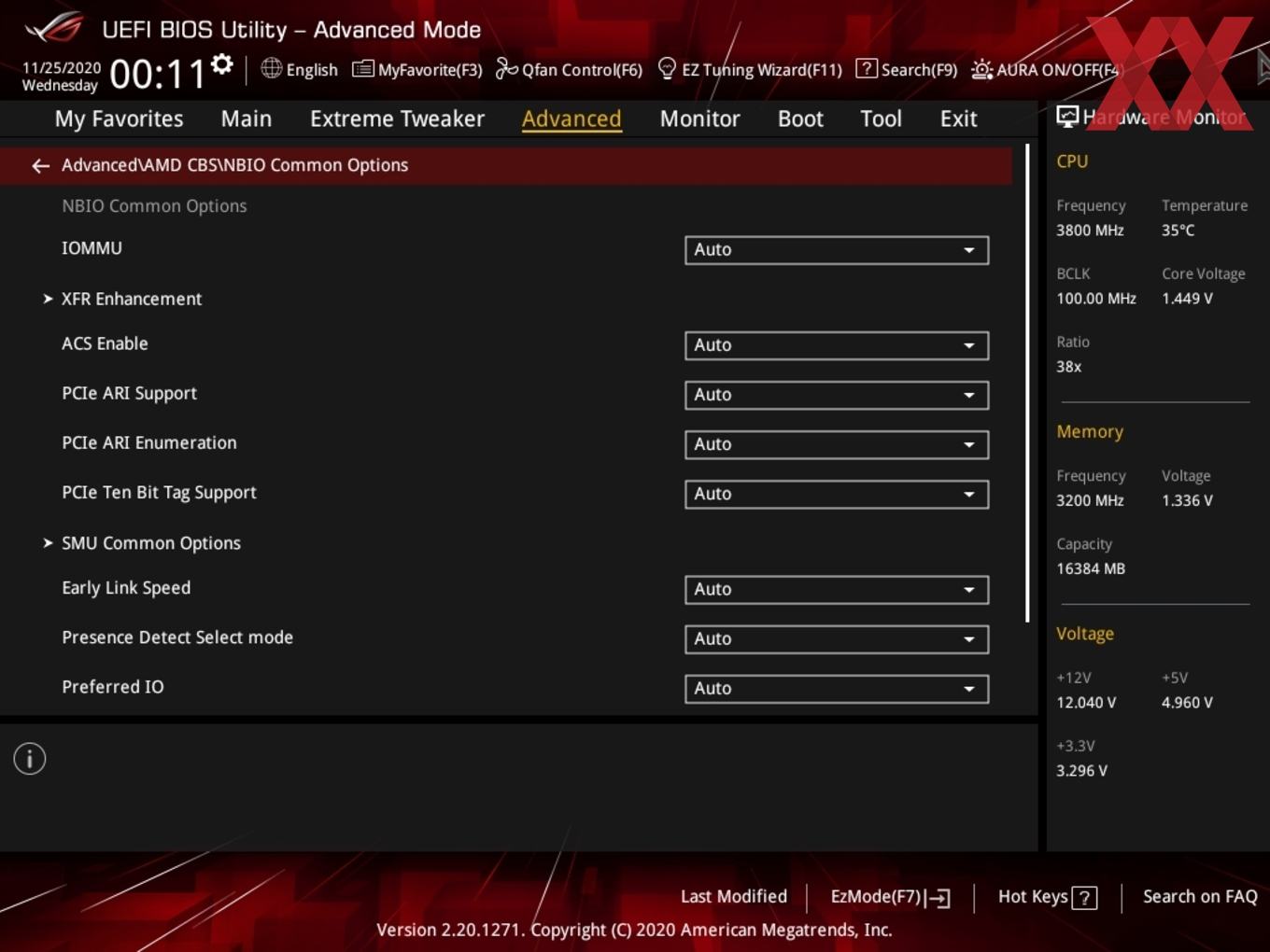
Task: Open the Boot tab
Action: (800, 119)
